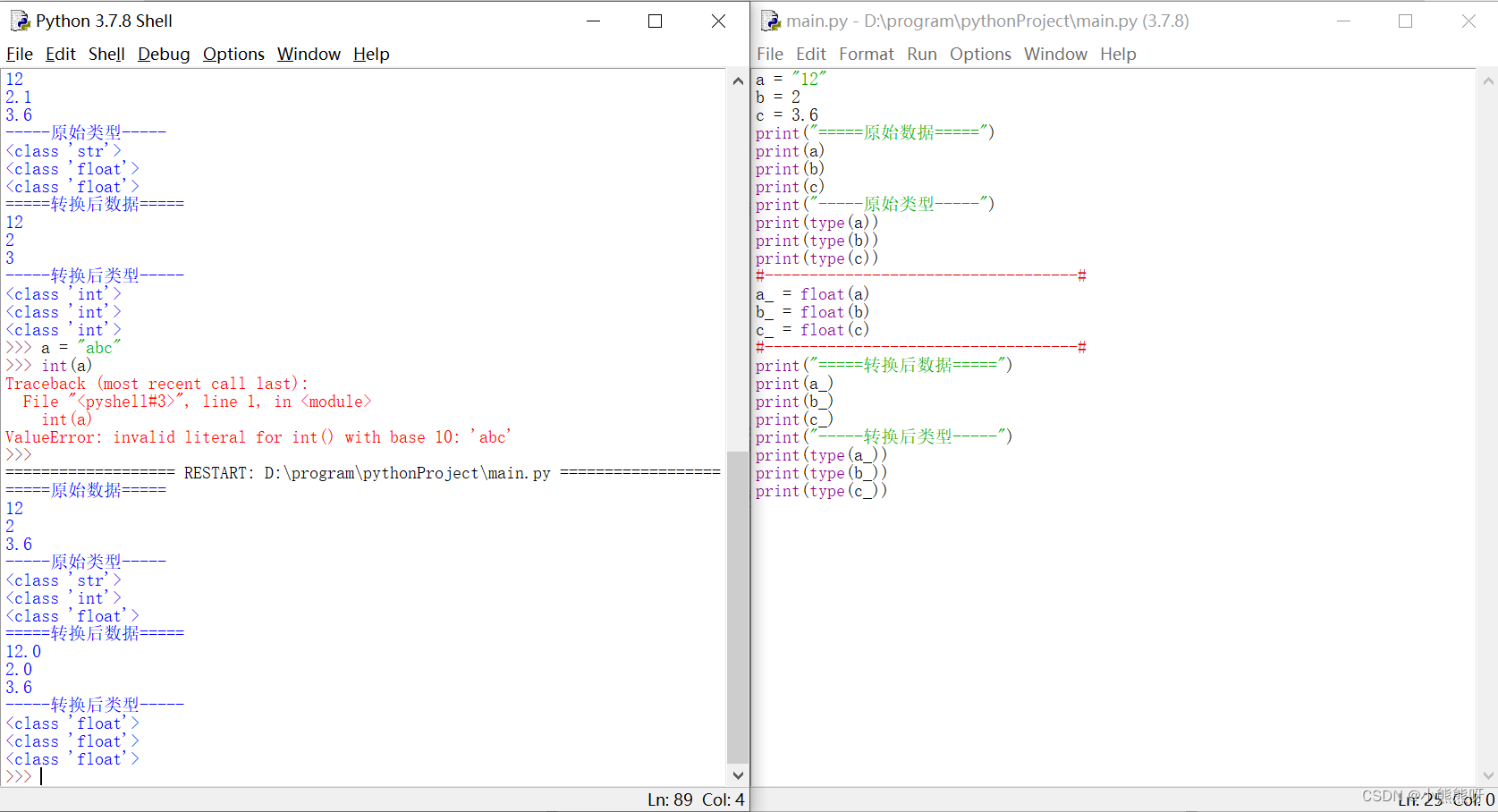
Task: Click the Shell vertical scrollbar thumb
Action: pyautogui.click(x=738, y=607)
